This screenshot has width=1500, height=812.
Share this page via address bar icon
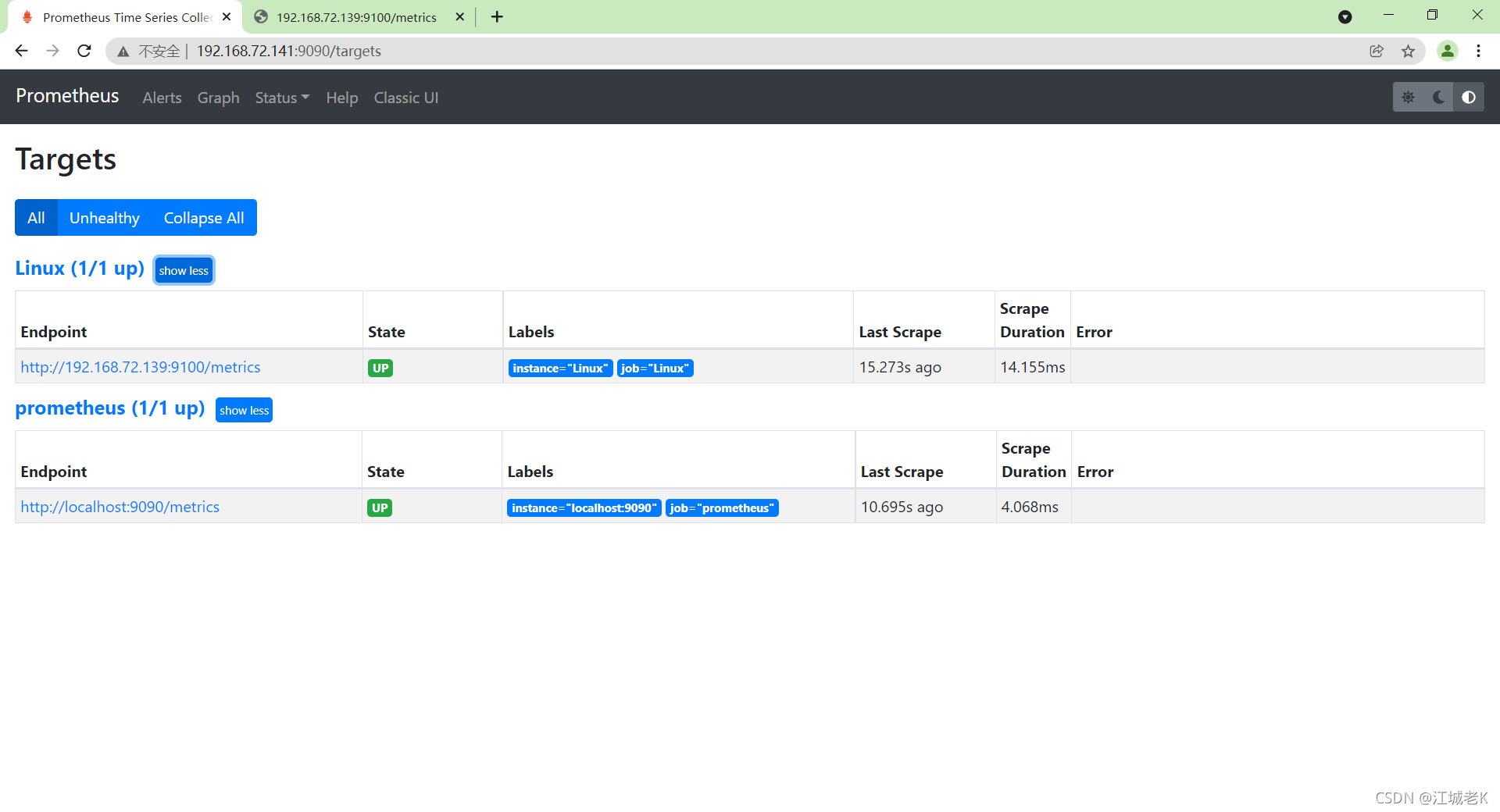(1377, 51)
